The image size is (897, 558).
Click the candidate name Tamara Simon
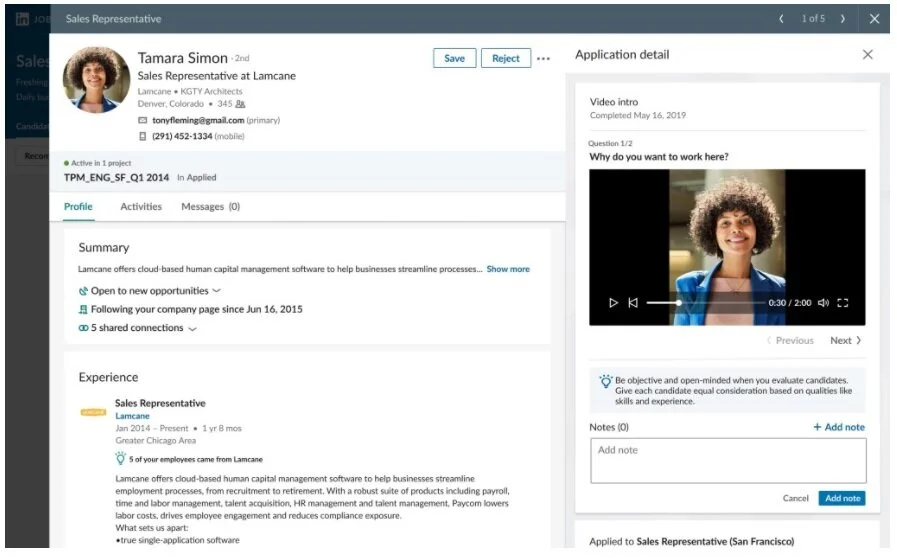click(182, 58)
